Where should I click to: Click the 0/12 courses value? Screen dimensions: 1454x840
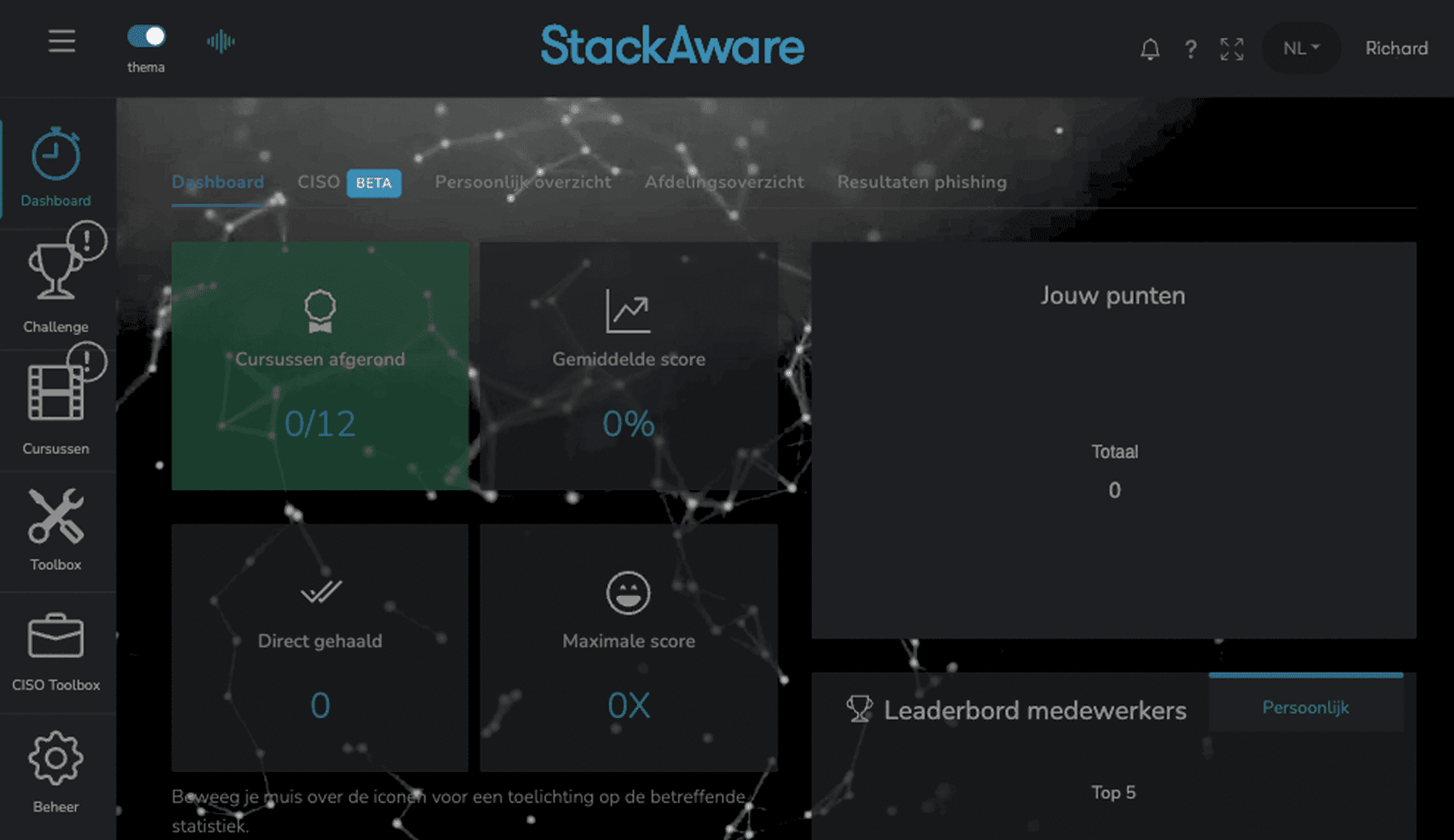pos(320,424)
